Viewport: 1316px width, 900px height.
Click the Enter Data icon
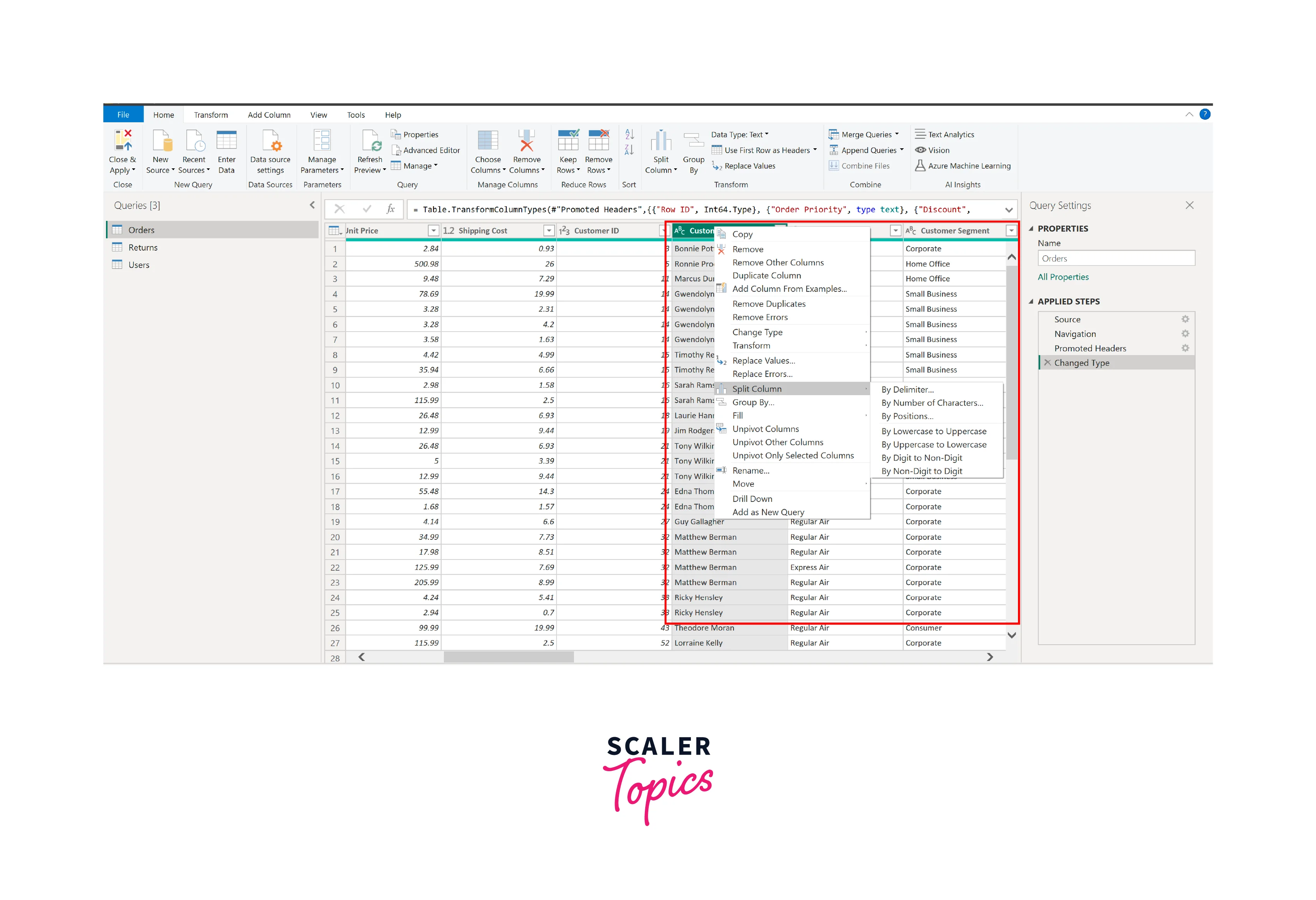226,140
